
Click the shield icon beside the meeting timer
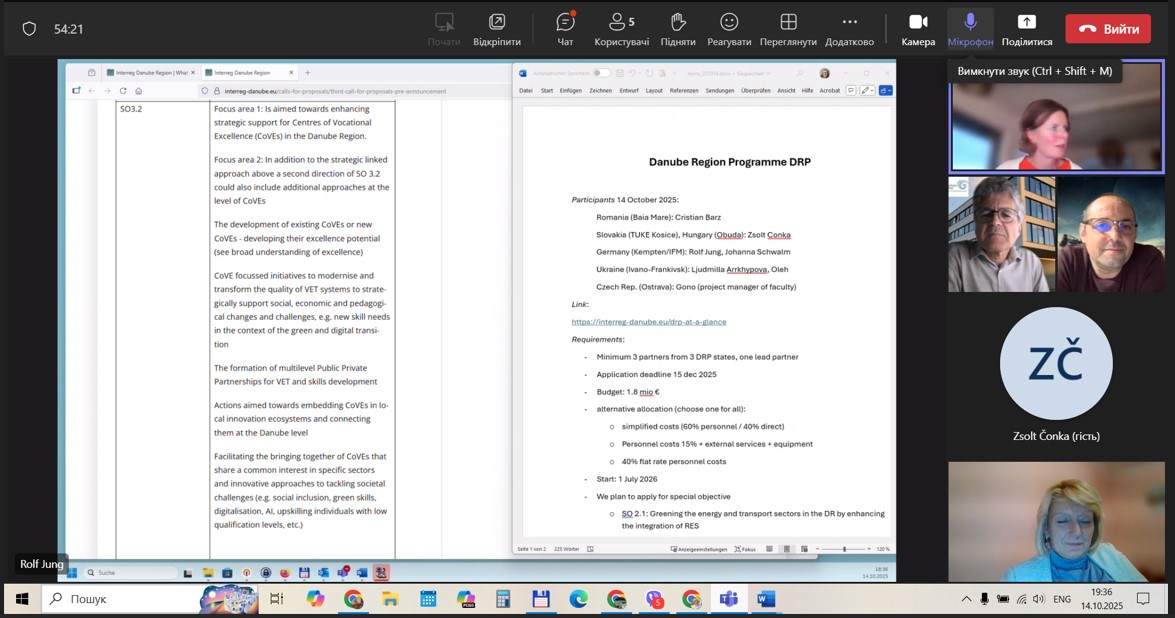[x=29, y=29]
